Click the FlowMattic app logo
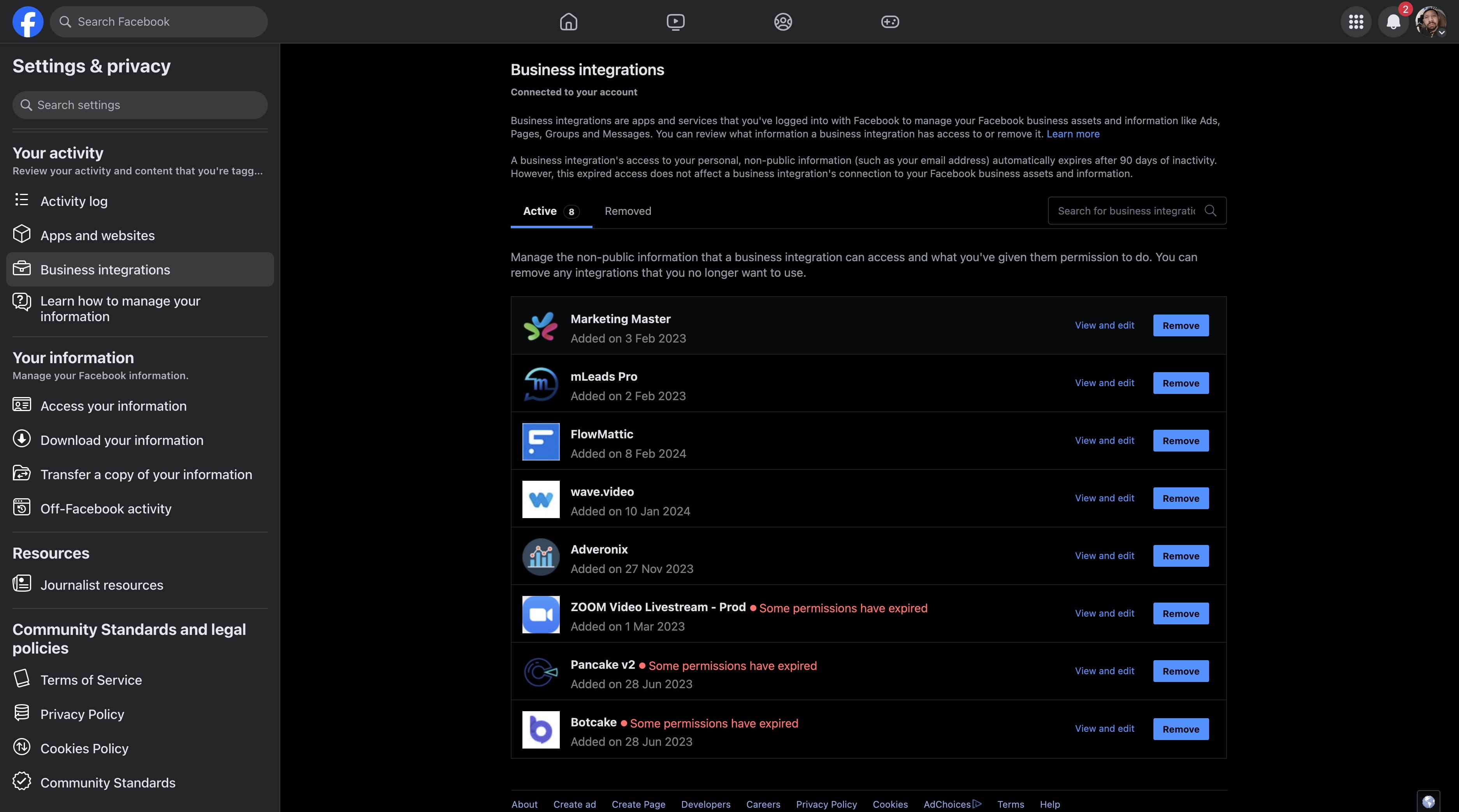 (x=540, y=442)
